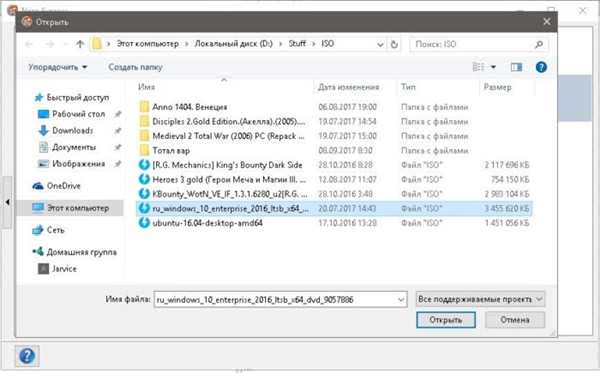Click Быстрый доступ star icon
Viewport: 600px width, 373px height.
point(39,98)
